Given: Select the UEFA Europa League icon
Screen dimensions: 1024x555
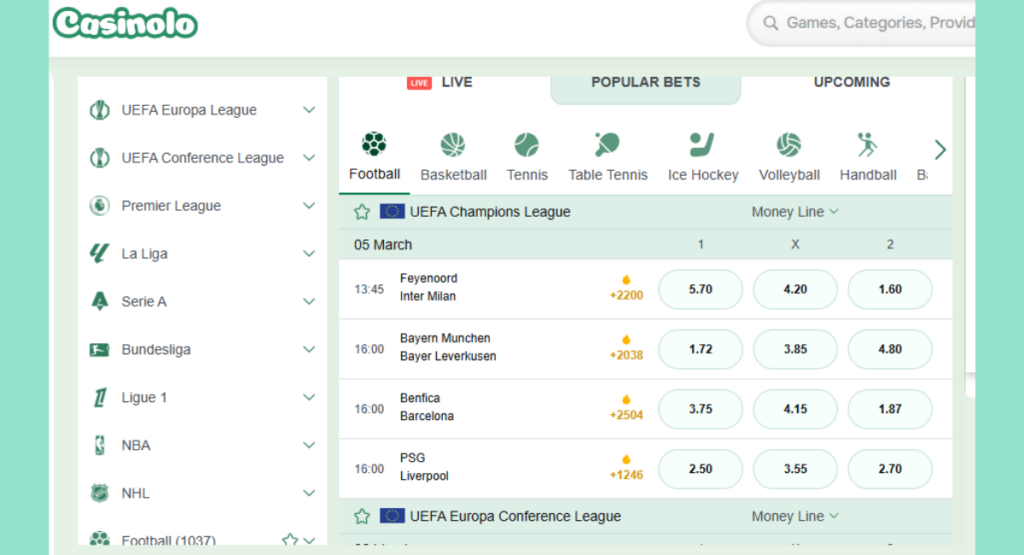Looking at the screenshot, I should 99,110.
